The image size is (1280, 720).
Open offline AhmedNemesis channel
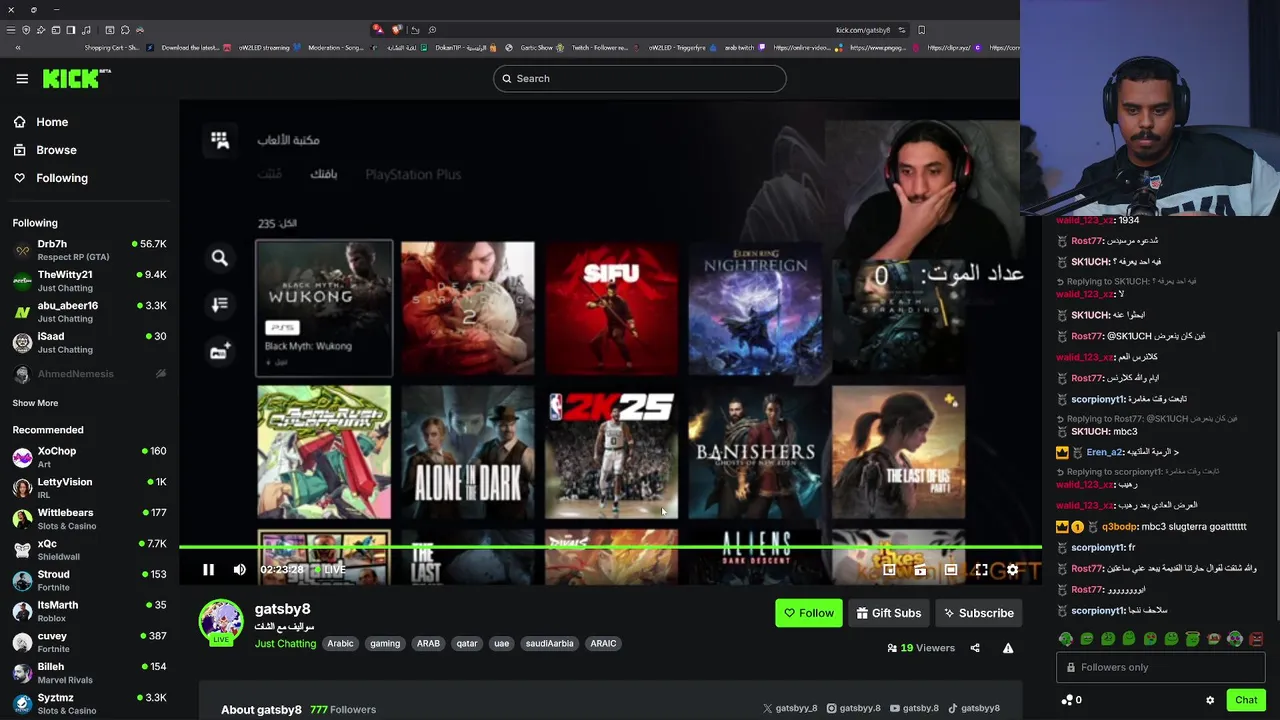click(x=89, y=374)
